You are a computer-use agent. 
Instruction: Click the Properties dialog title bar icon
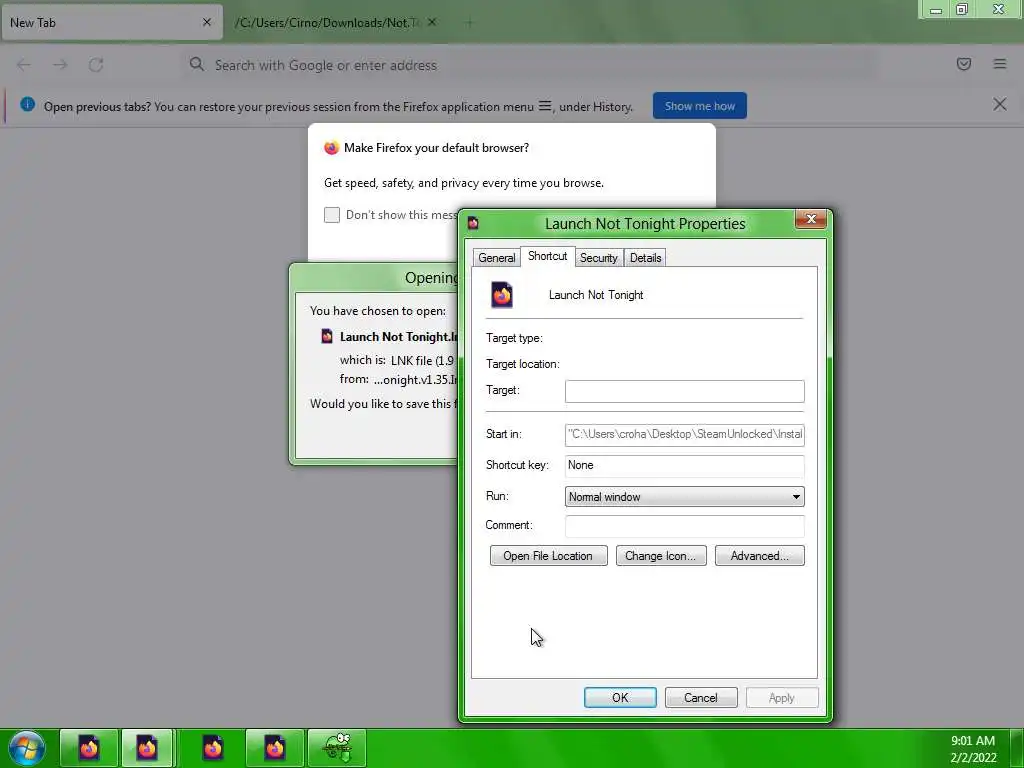473,223
